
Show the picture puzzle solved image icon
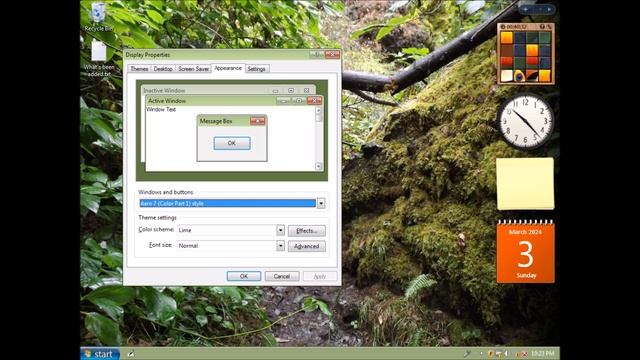point(542,27)
